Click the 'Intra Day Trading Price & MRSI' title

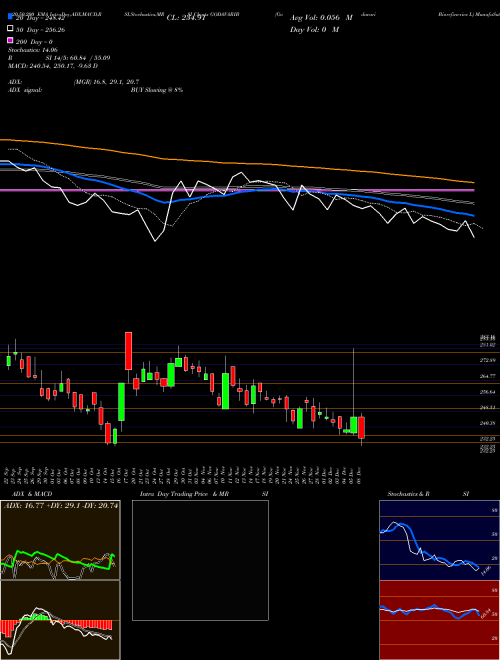point(204,494)
